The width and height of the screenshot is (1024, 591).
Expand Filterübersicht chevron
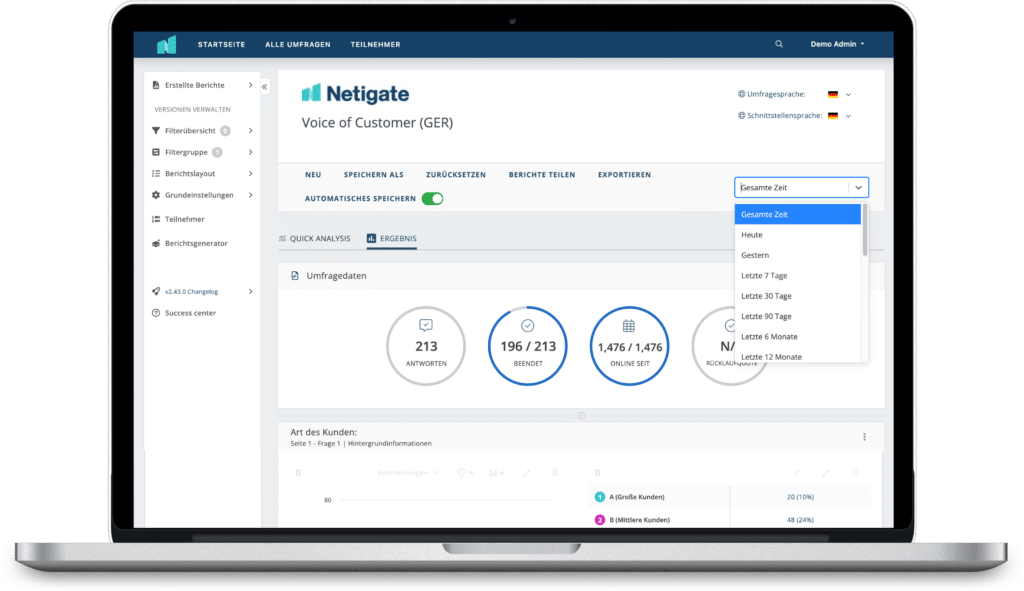250,131
